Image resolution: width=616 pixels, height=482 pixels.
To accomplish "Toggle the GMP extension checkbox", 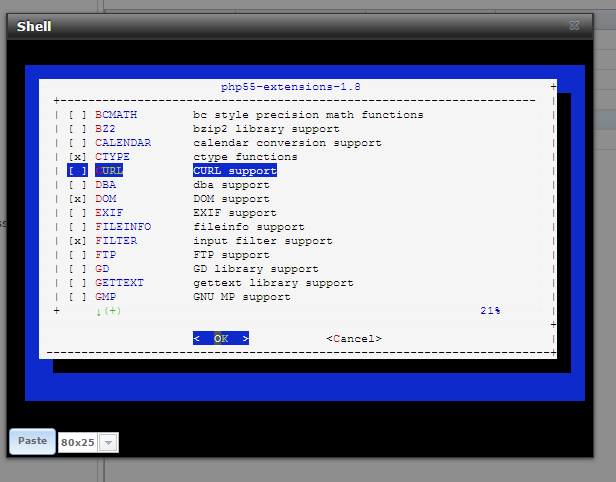I will point(77,297).
